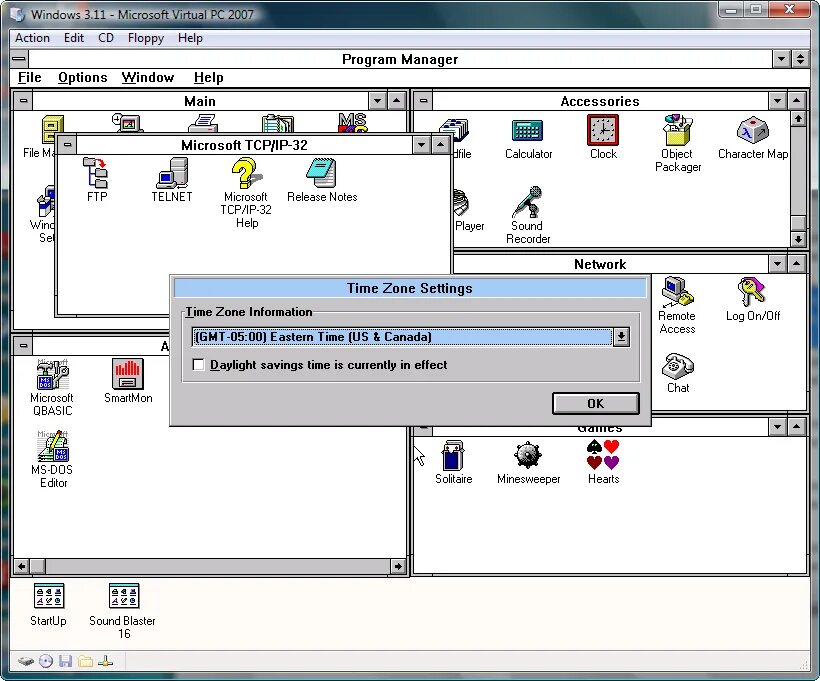Open Virtual PC Help menu

click(x=190, y=38)
